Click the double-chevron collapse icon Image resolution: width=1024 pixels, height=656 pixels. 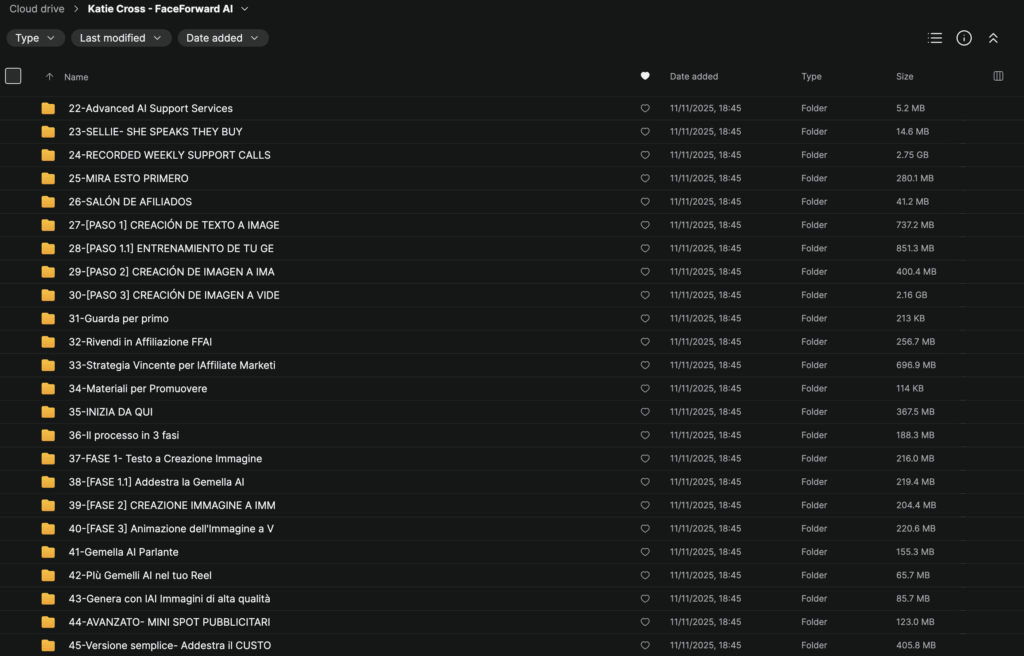tap(993, 38)
